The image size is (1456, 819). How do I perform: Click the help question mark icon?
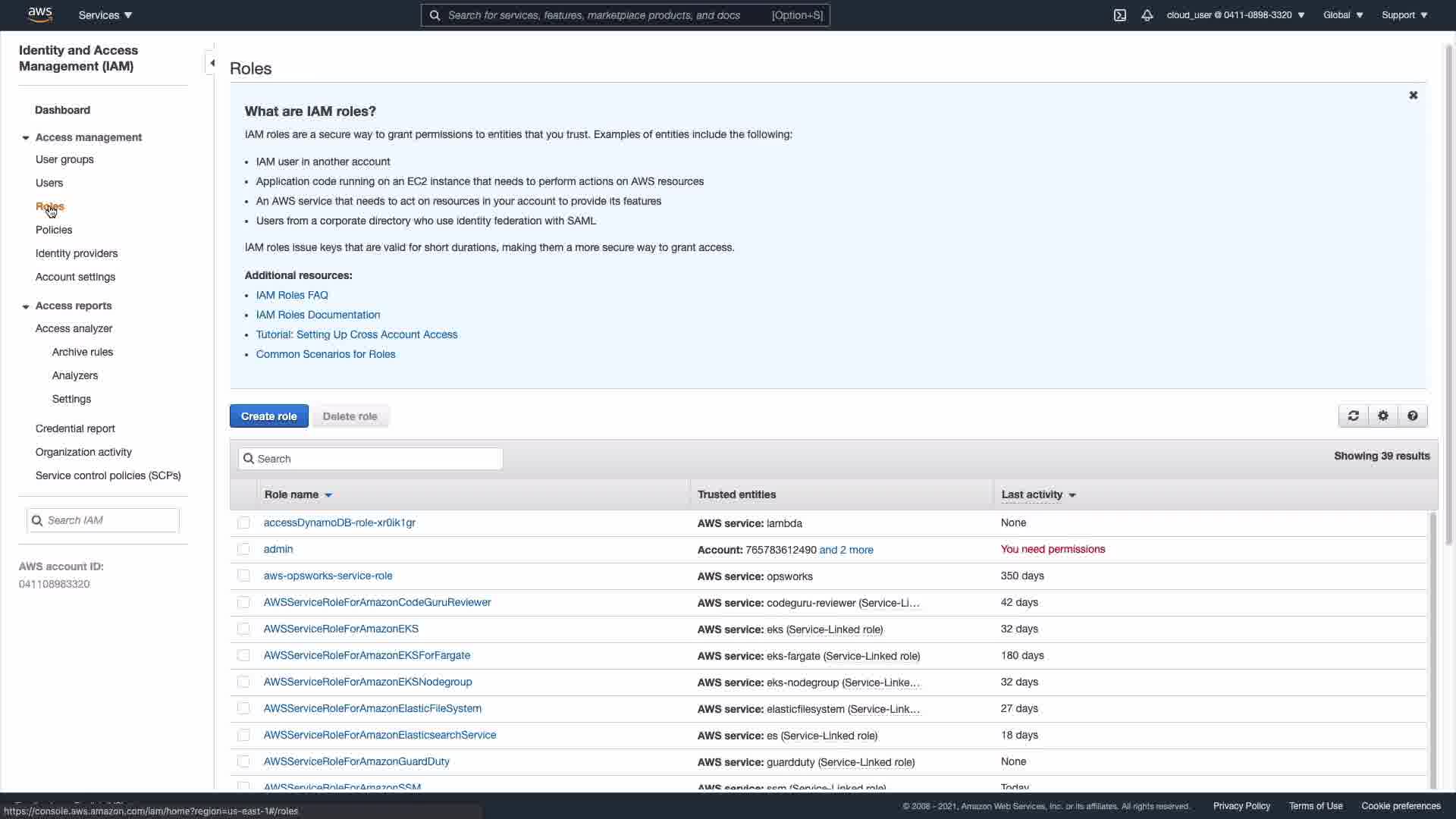[1412, 416]
